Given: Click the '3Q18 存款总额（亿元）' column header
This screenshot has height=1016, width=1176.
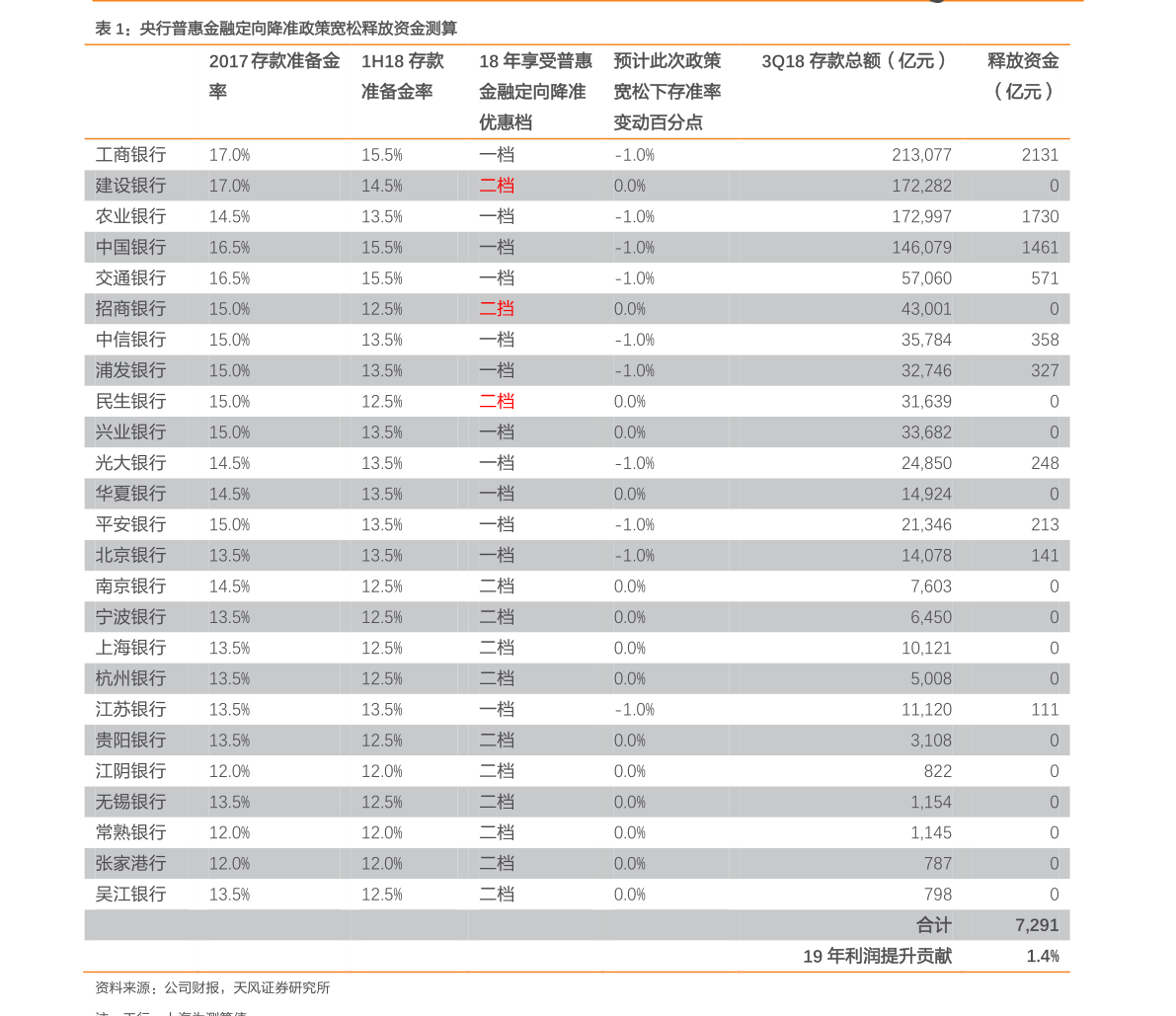Looking at the screenshot, I should 854,61.
